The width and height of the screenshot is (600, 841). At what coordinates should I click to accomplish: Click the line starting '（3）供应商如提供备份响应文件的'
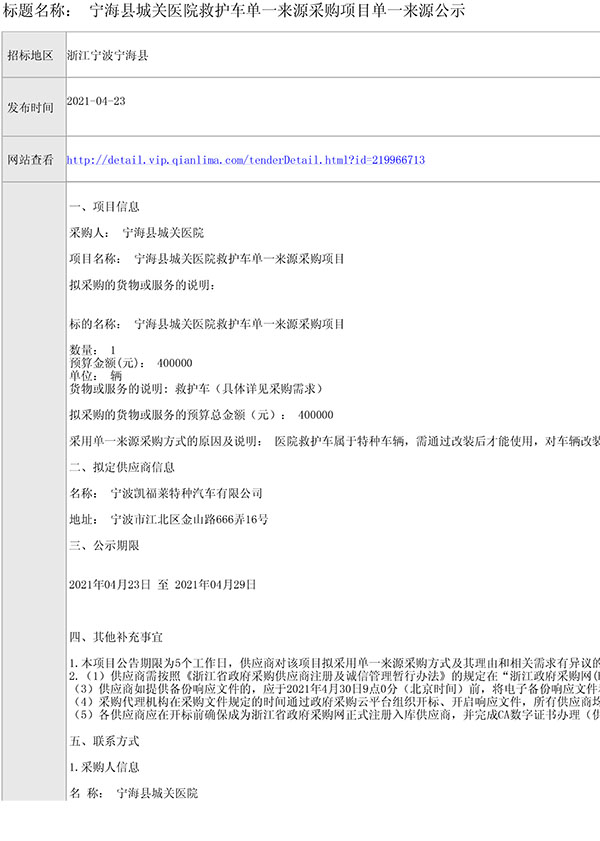(x=335, y=689)
